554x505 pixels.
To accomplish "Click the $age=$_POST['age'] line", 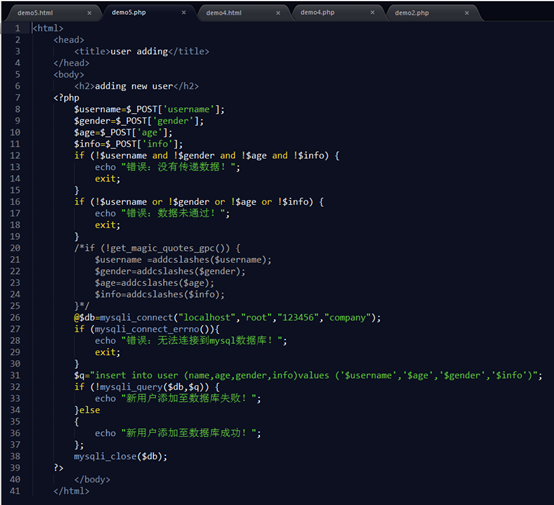I will 123,133.
